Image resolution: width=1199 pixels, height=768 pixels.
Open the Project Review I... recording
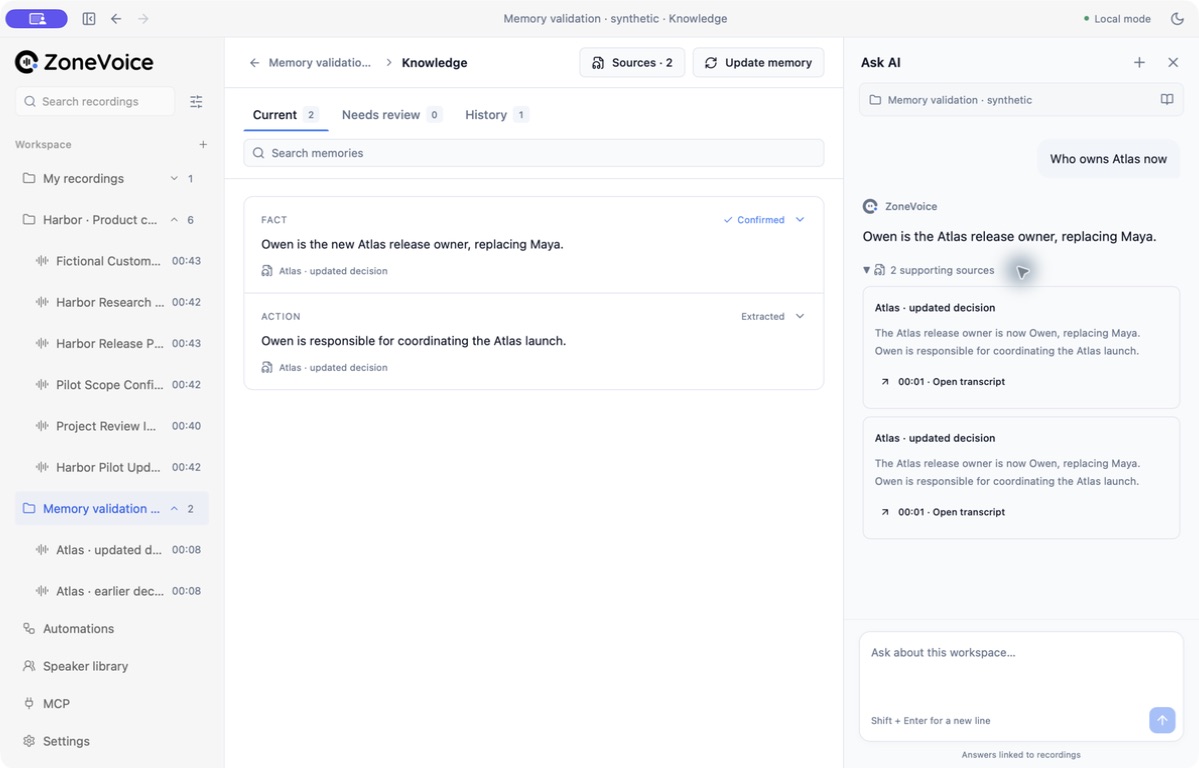[x=112, y=426]
